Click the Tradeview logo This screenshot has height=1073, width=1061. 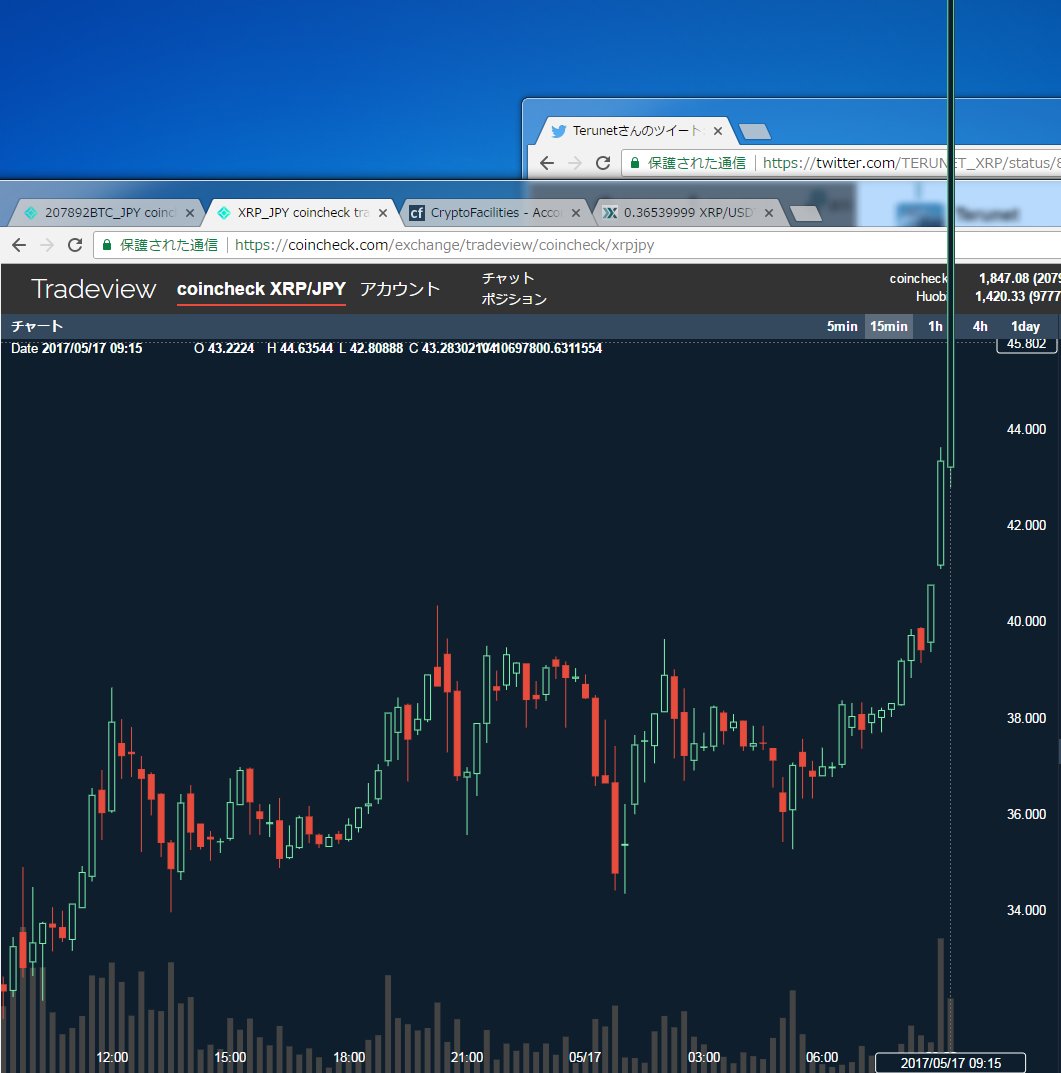point(94,289)
